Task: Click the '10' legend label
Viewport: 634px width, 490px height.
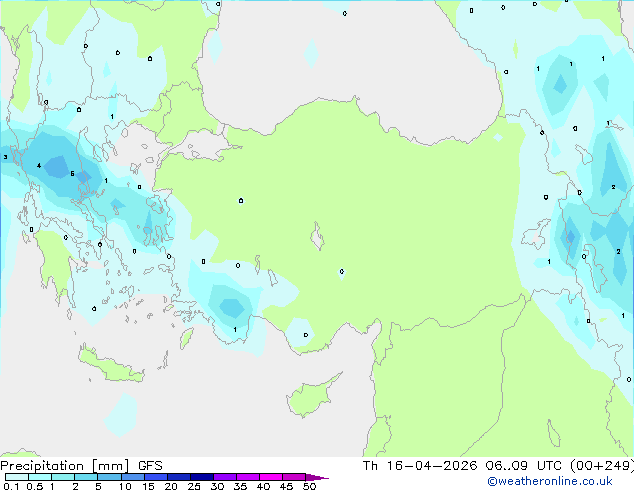Action: pos(125,486)
